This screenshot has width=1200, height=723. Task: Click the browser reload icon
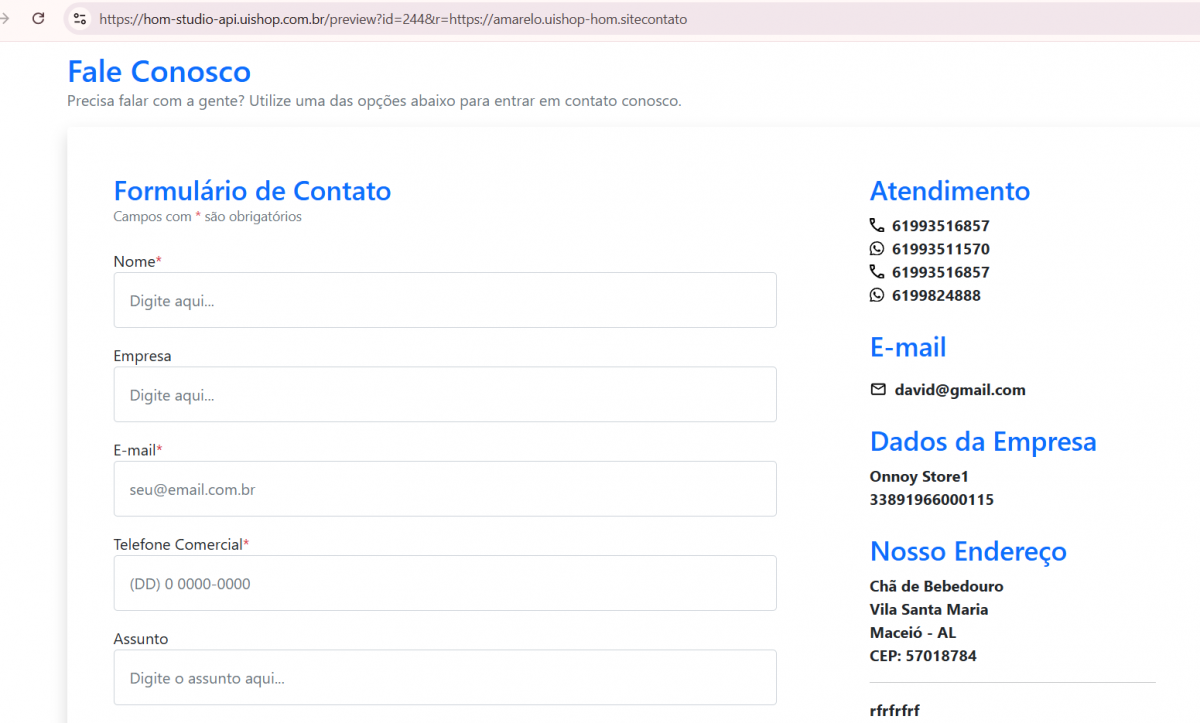pos(38,18)
